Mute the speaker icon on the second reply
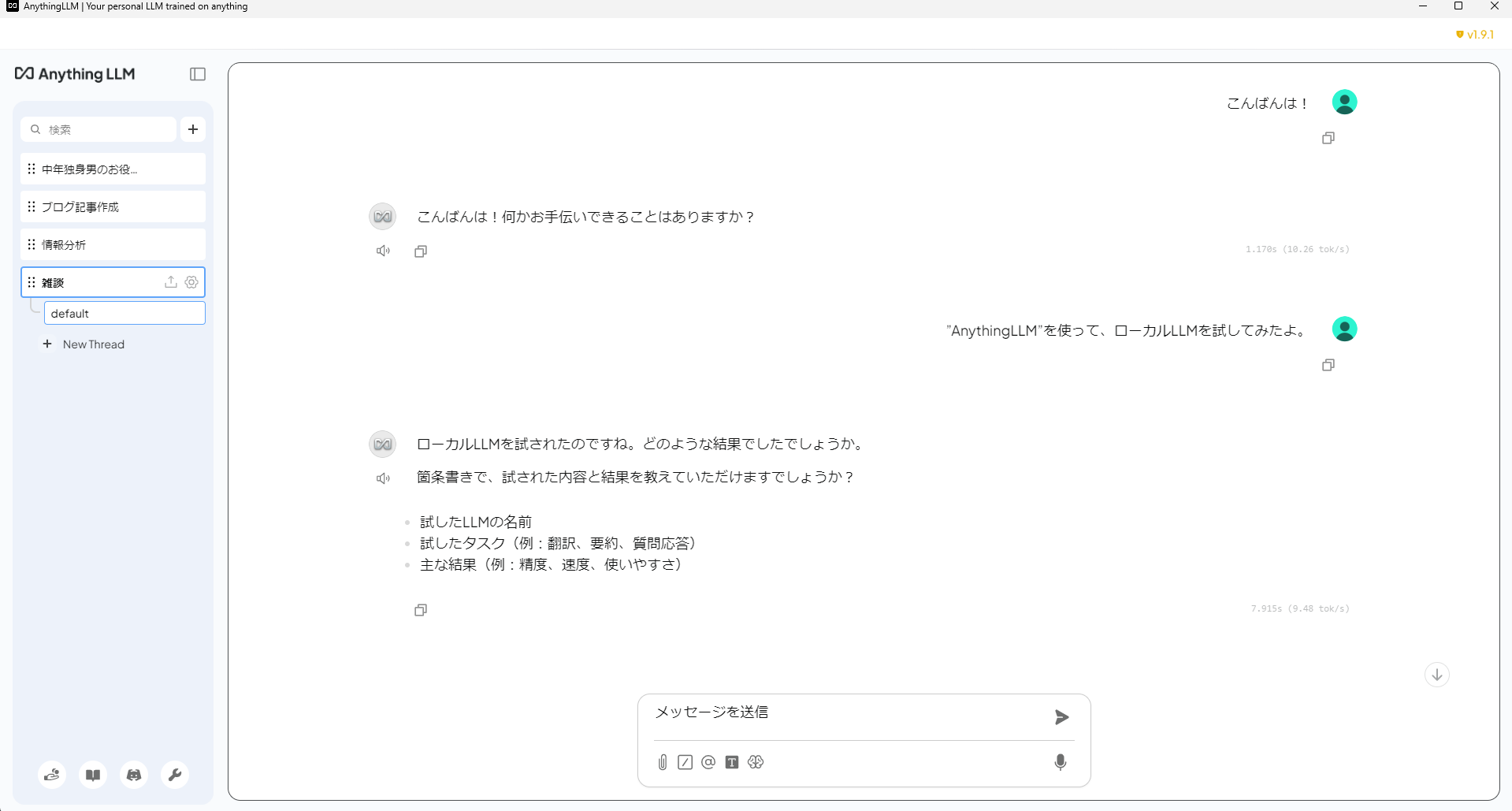The height and width of the screenshot is (811, 1512). 383,478
